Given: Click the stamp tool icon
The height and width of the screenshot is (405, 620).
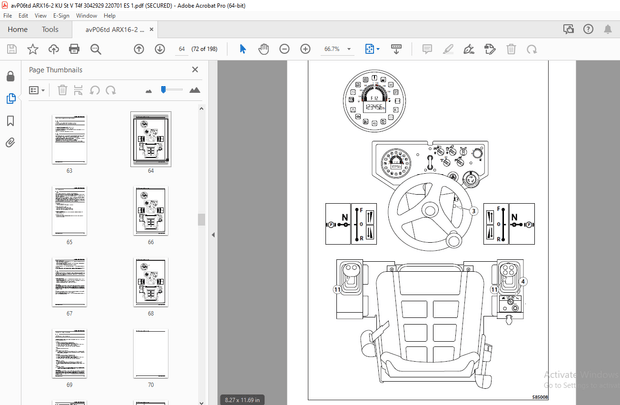Looking at the screenshot, I should click(x=490, y=49).
